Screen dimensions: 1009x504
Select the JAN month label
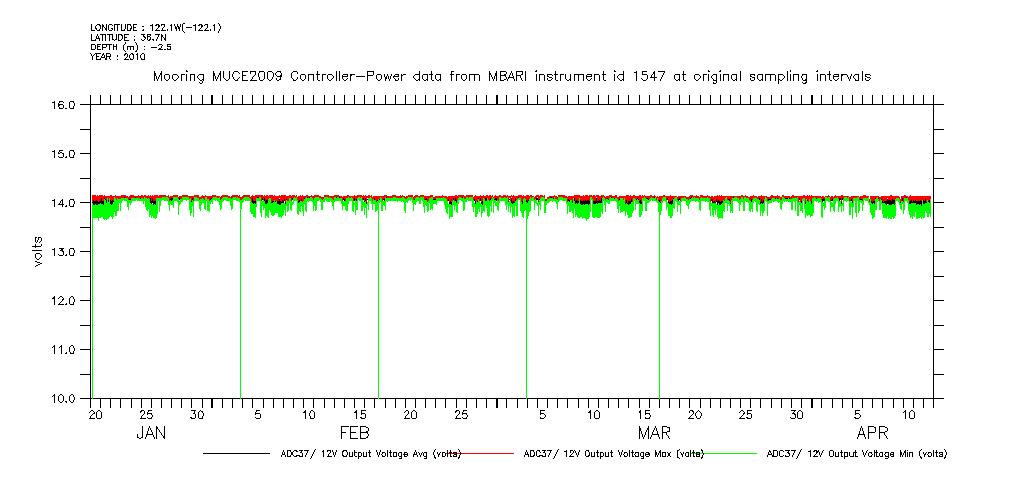(151, 434)
